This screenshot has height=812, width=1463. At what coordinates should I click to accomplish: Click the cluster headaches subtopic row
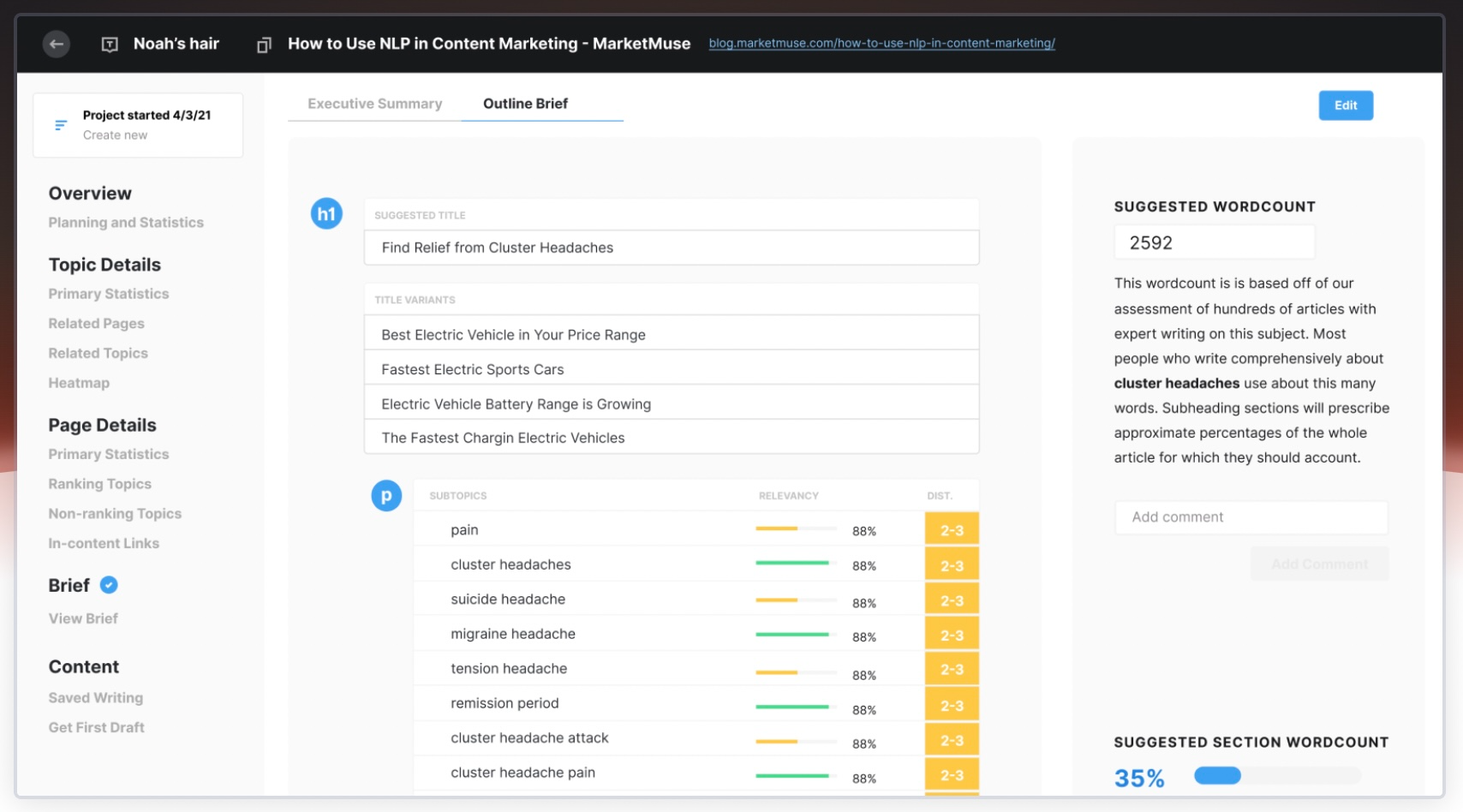[x=696, y=564]
